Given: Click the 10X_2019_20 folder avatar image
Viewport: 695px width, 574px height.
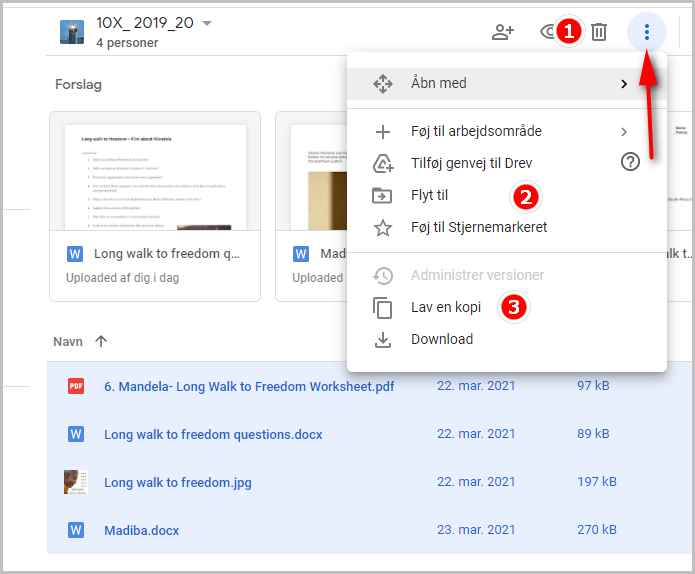Looking at the screenshot, I should point(72,32).
